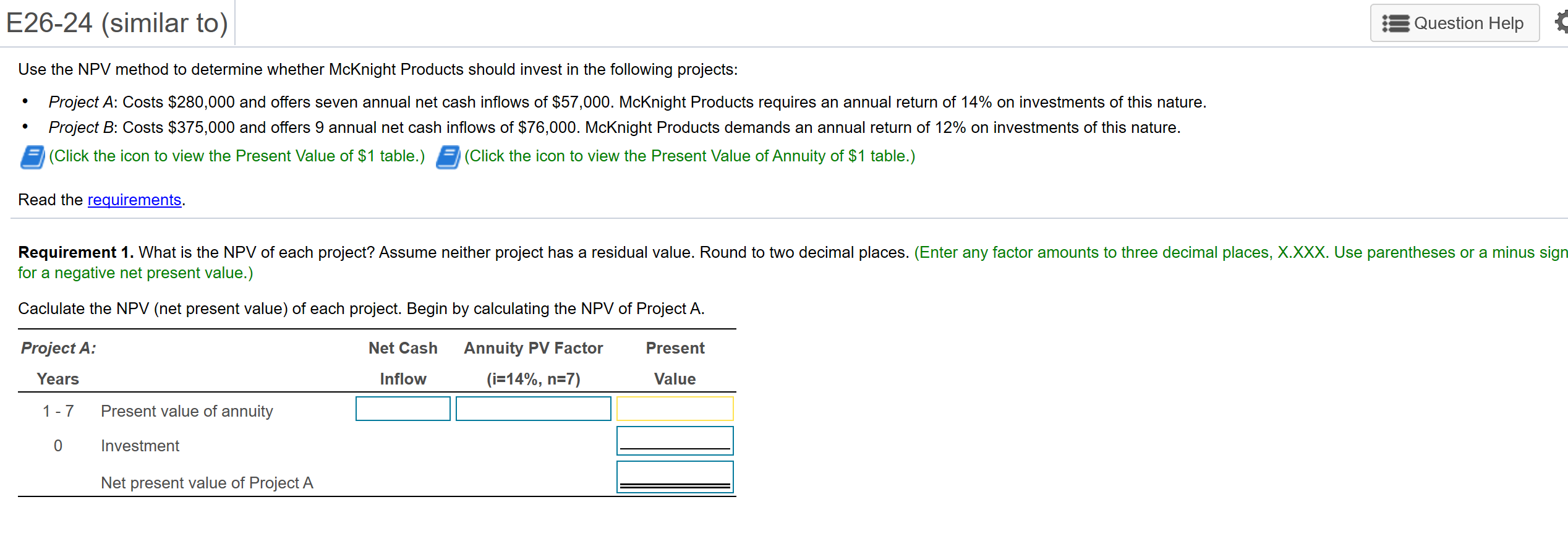1568x557 pixels.
Task: Click the Annuity PV Factor entry box
Action: pos(533,409)
